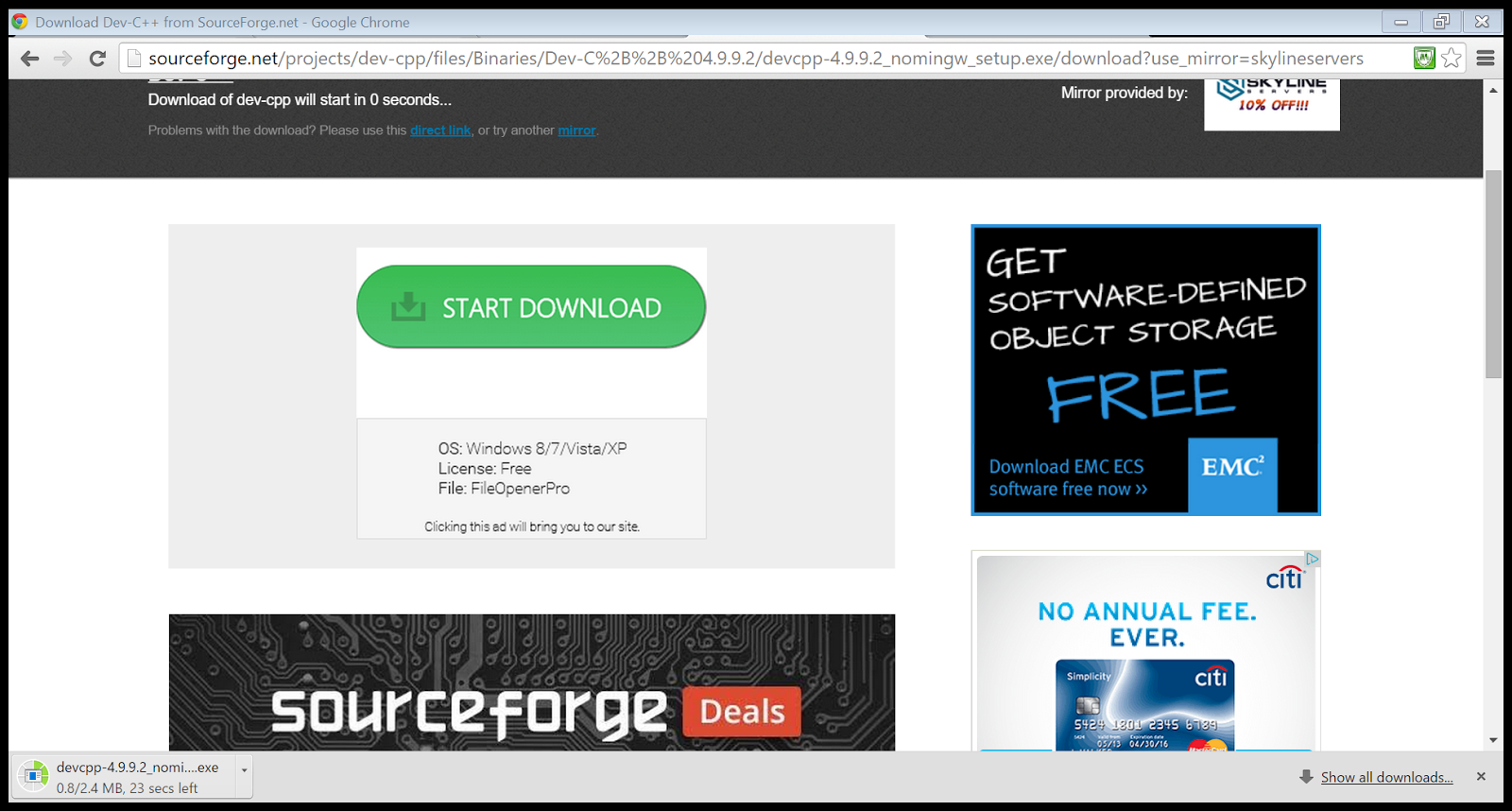Close the downloads bar
Image resolution: width=1512 pixels, height=811 pixels.
click(1481, 776)
